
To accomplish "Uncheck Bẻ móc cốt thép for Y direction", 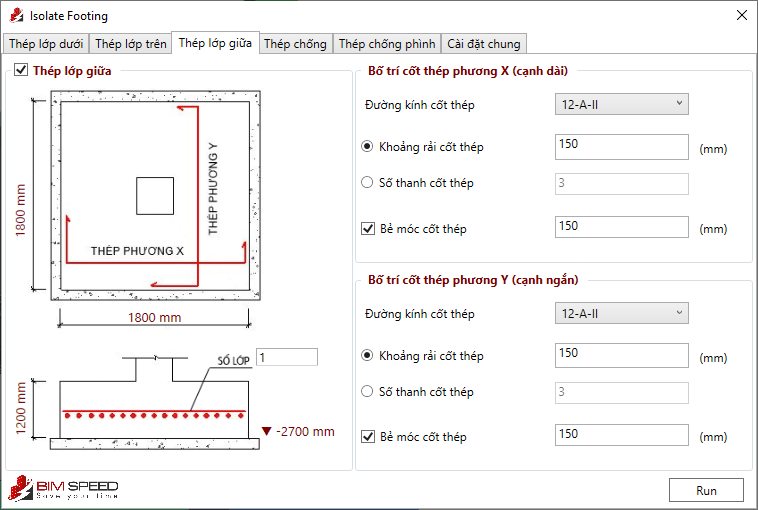I will (x=367, y=437).
